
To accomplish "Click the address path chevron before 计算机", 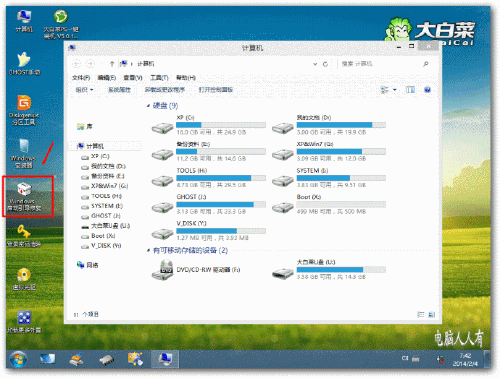I will click(x=132, y=64).
